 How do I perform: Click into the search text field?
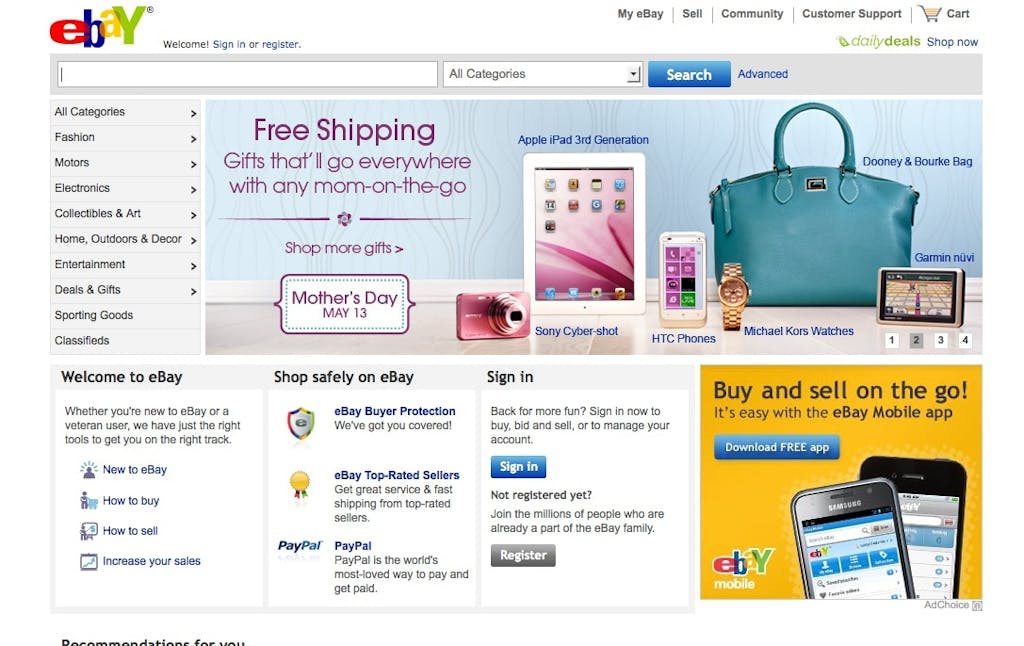pyautogui.click(x=248, y=74)
